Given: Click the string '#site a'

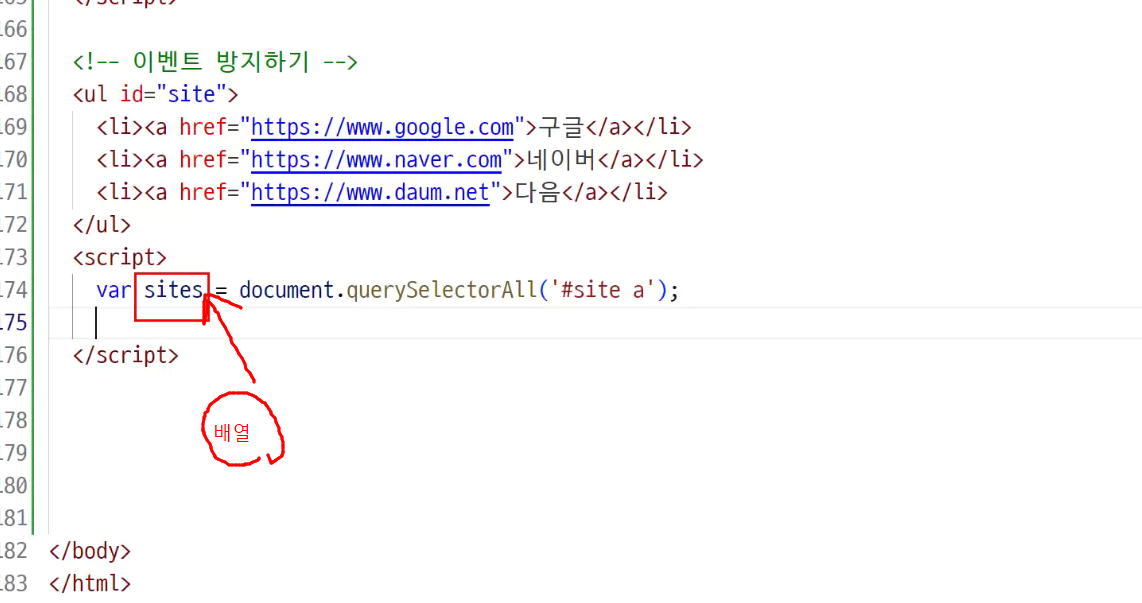Looking at the screenshot, I should [x=603, y=291].
